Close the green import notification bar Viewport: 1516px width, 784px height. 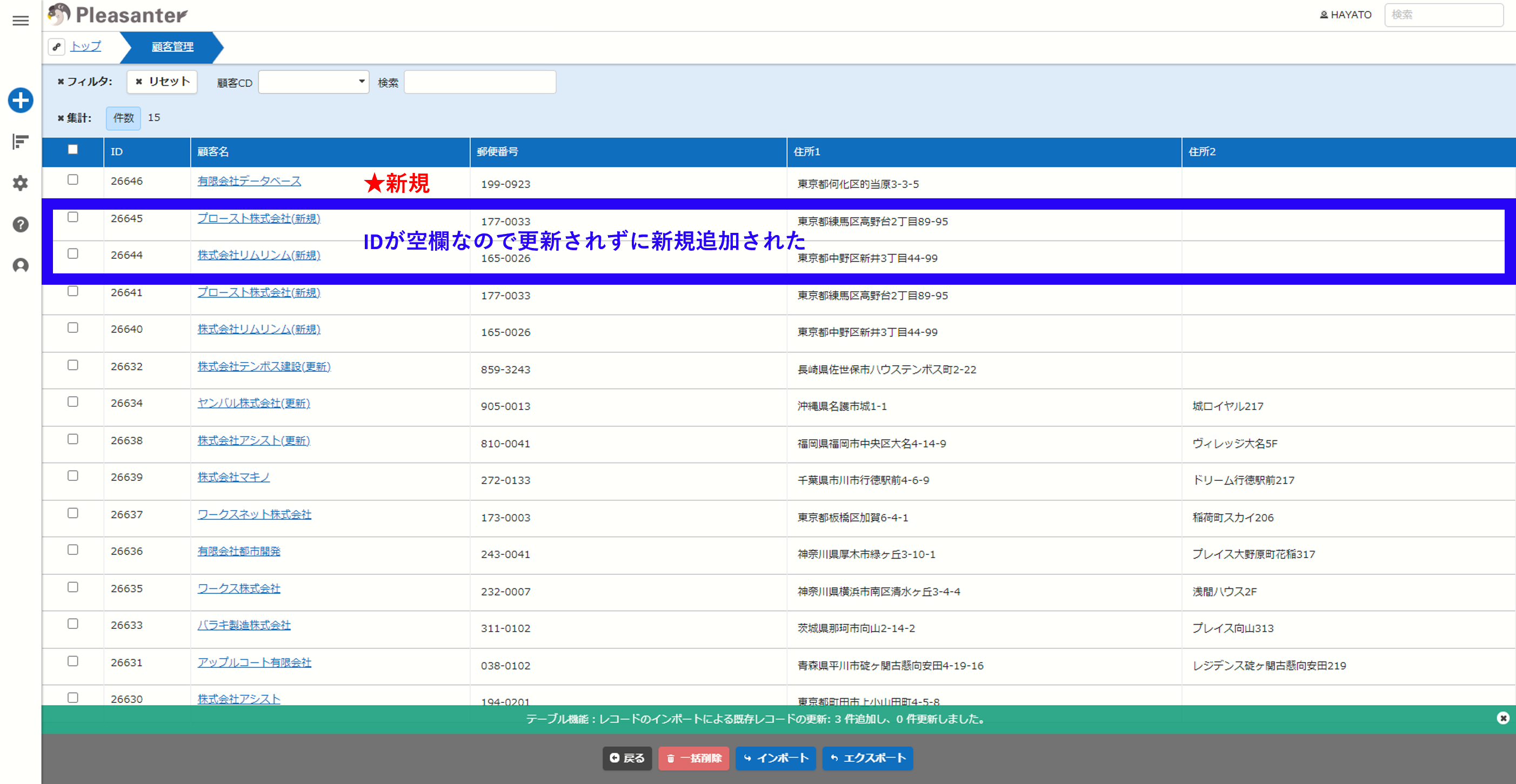pyautogui.click(x=1502, y=718)
